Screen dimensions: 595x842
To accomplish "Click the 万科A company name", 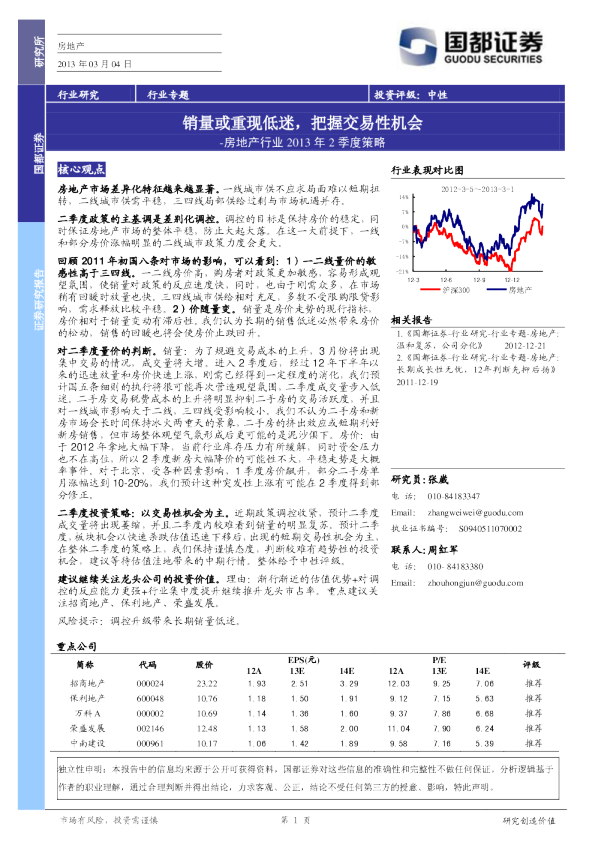I will pyautogui.click(x=88, y=714).
